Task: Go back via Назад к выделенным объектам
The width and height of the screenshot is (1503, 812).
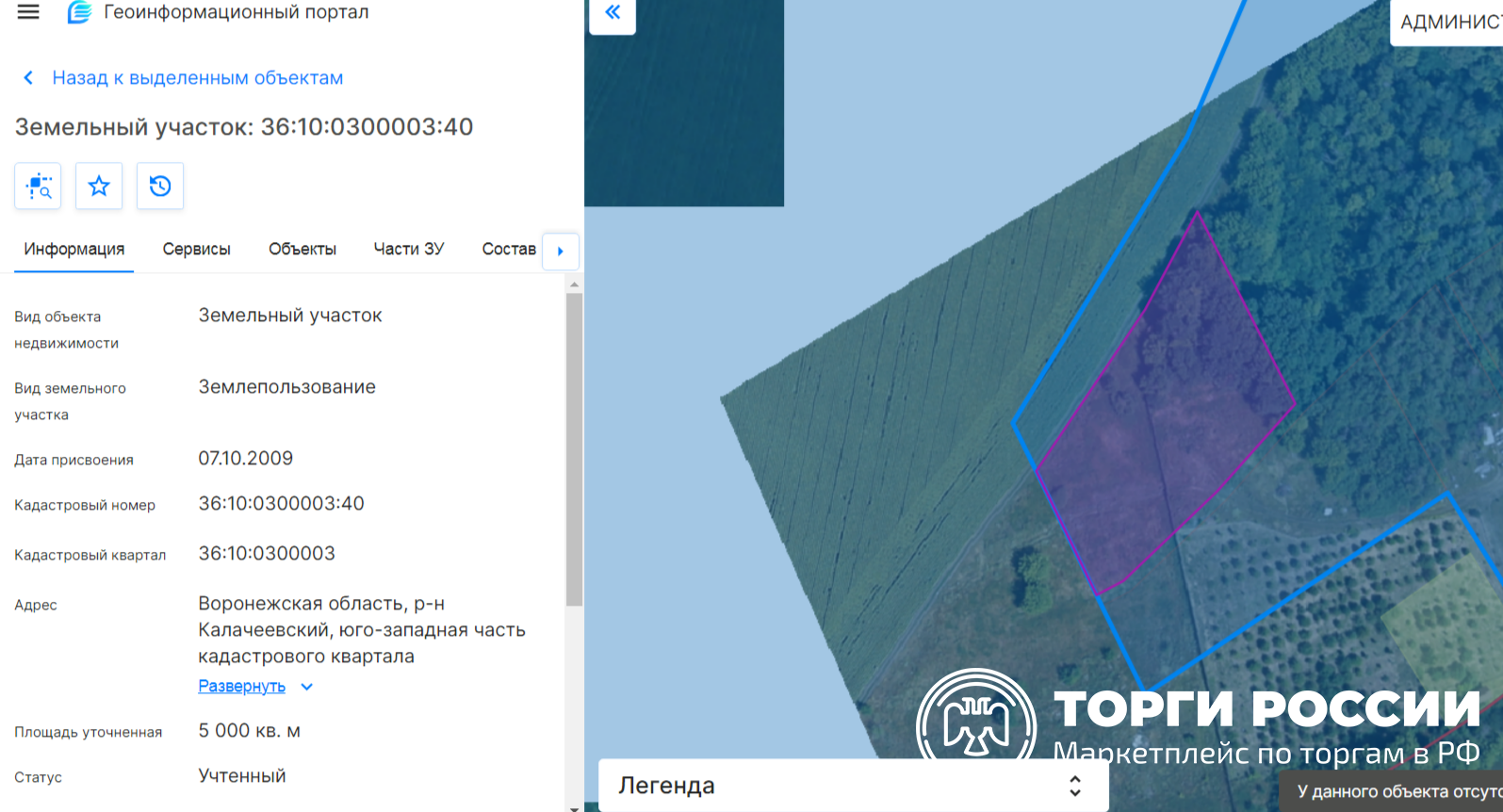Action: tap(197, 78)
